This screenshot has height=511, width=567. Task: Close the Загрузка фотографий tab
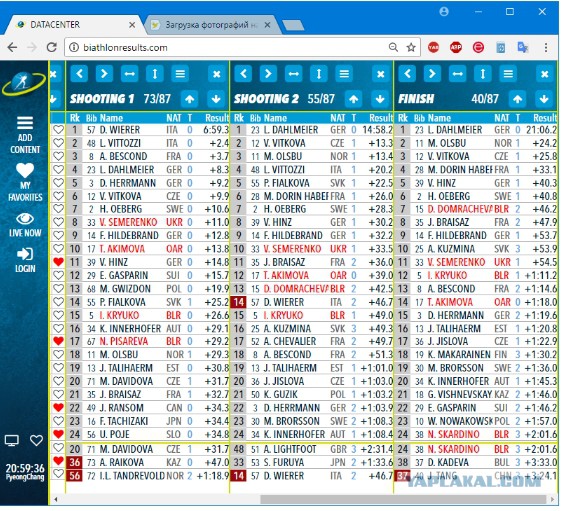pos(267,25)
